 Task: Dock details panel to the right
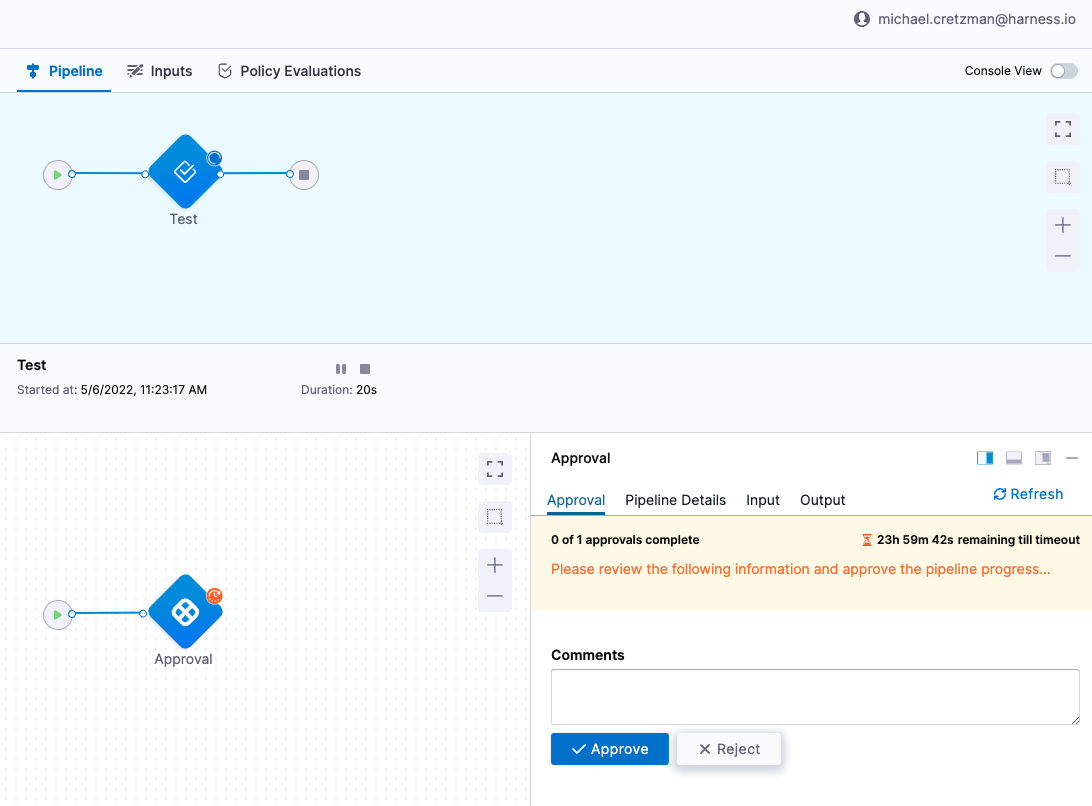985,458
